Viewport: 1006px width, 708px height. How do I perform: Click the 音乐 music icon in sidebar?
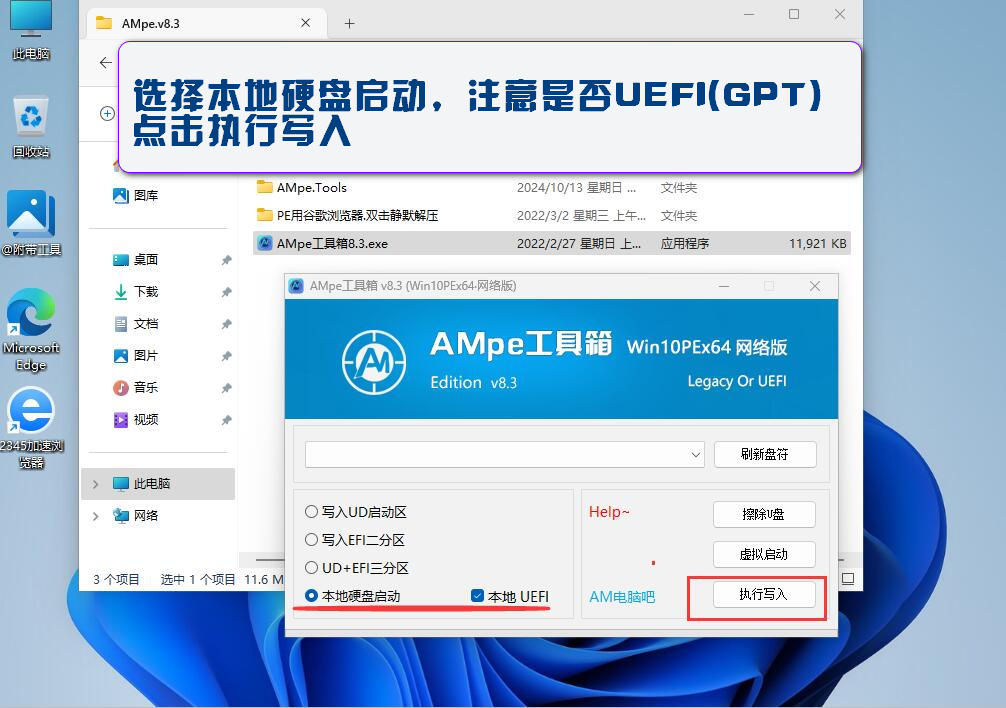121,387
